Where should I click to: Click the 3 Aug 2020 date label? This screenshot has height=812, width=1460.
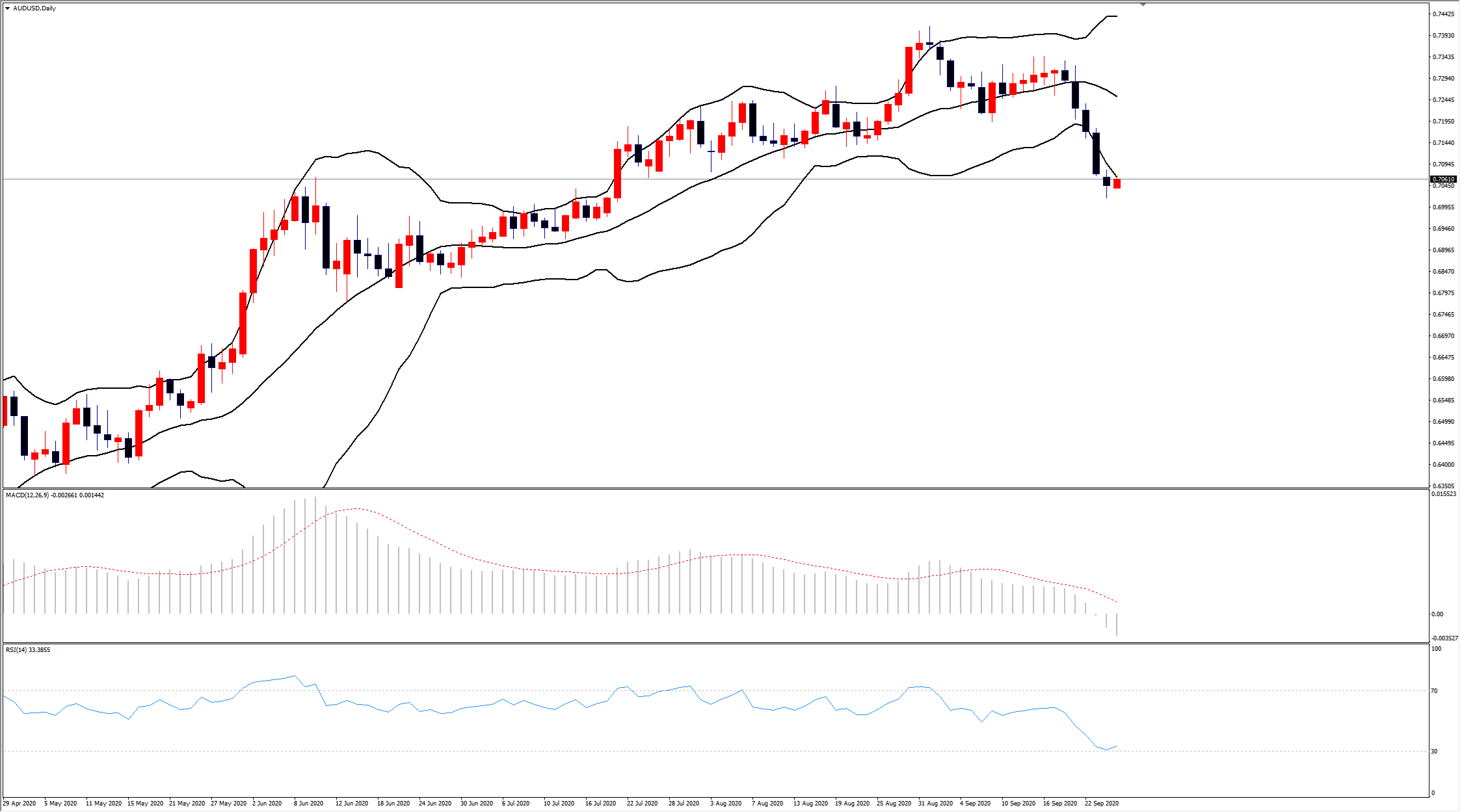(726, 804)
